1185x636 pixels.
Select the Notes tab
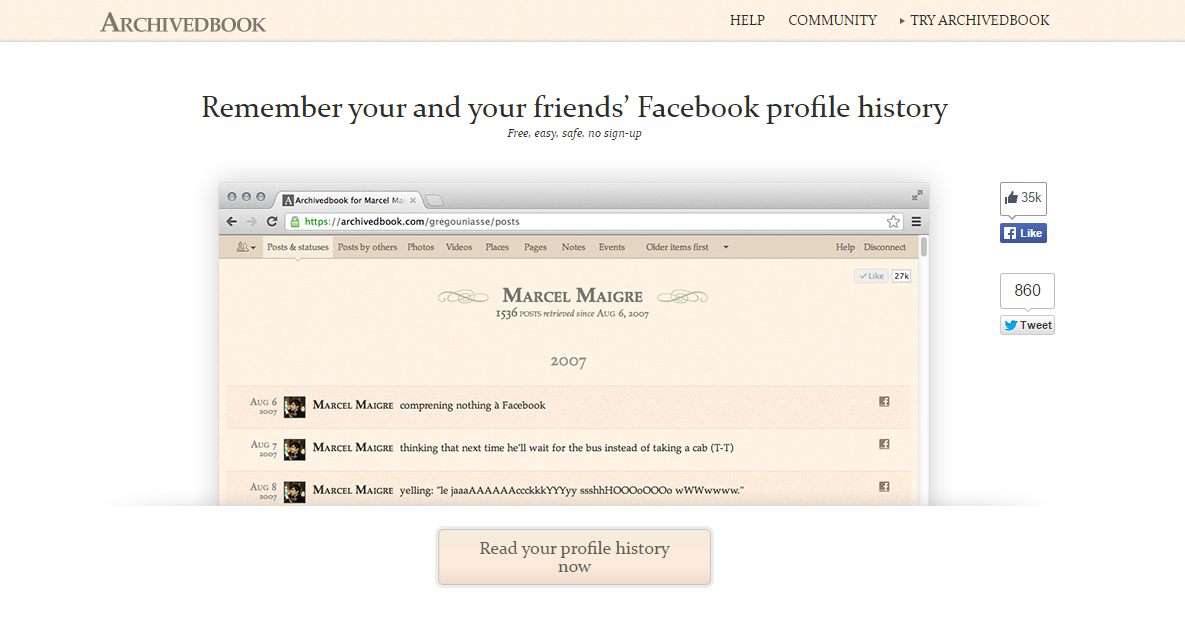pyautogui.click(x=573, y=247)
